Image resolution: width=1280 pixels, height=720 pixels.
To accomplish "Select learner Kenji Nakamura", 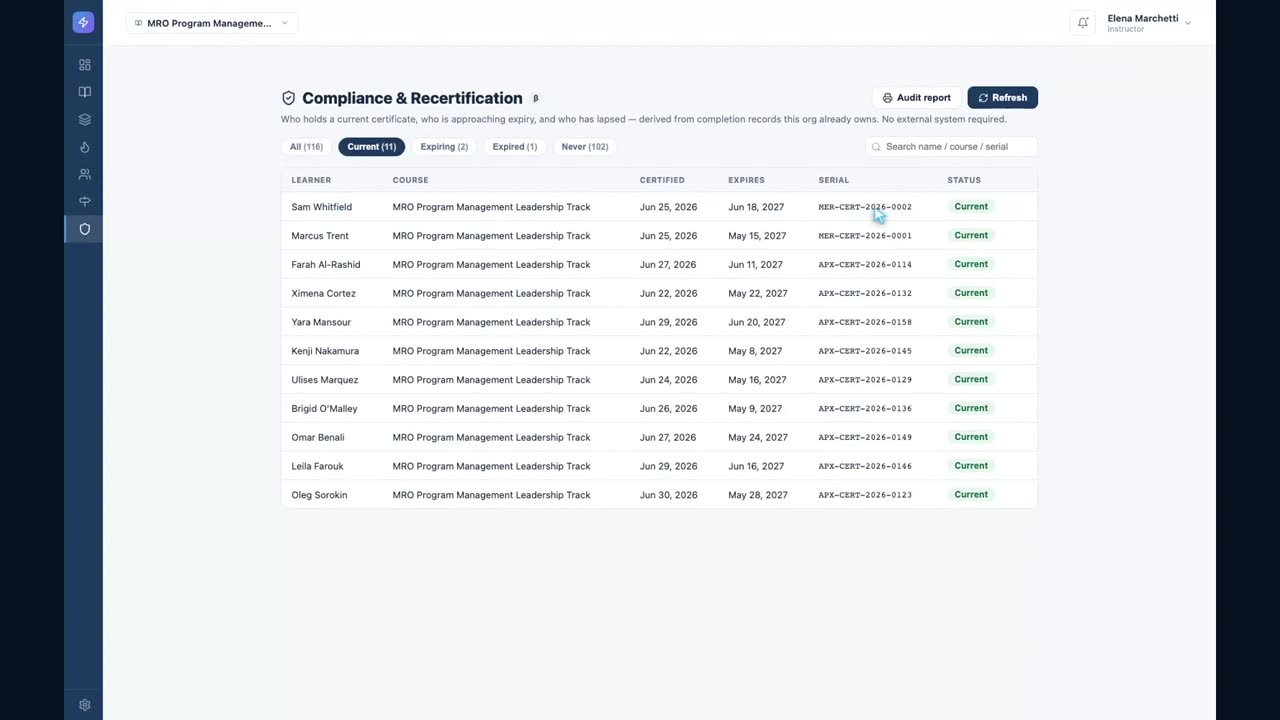I will click(x=325, y=351).
